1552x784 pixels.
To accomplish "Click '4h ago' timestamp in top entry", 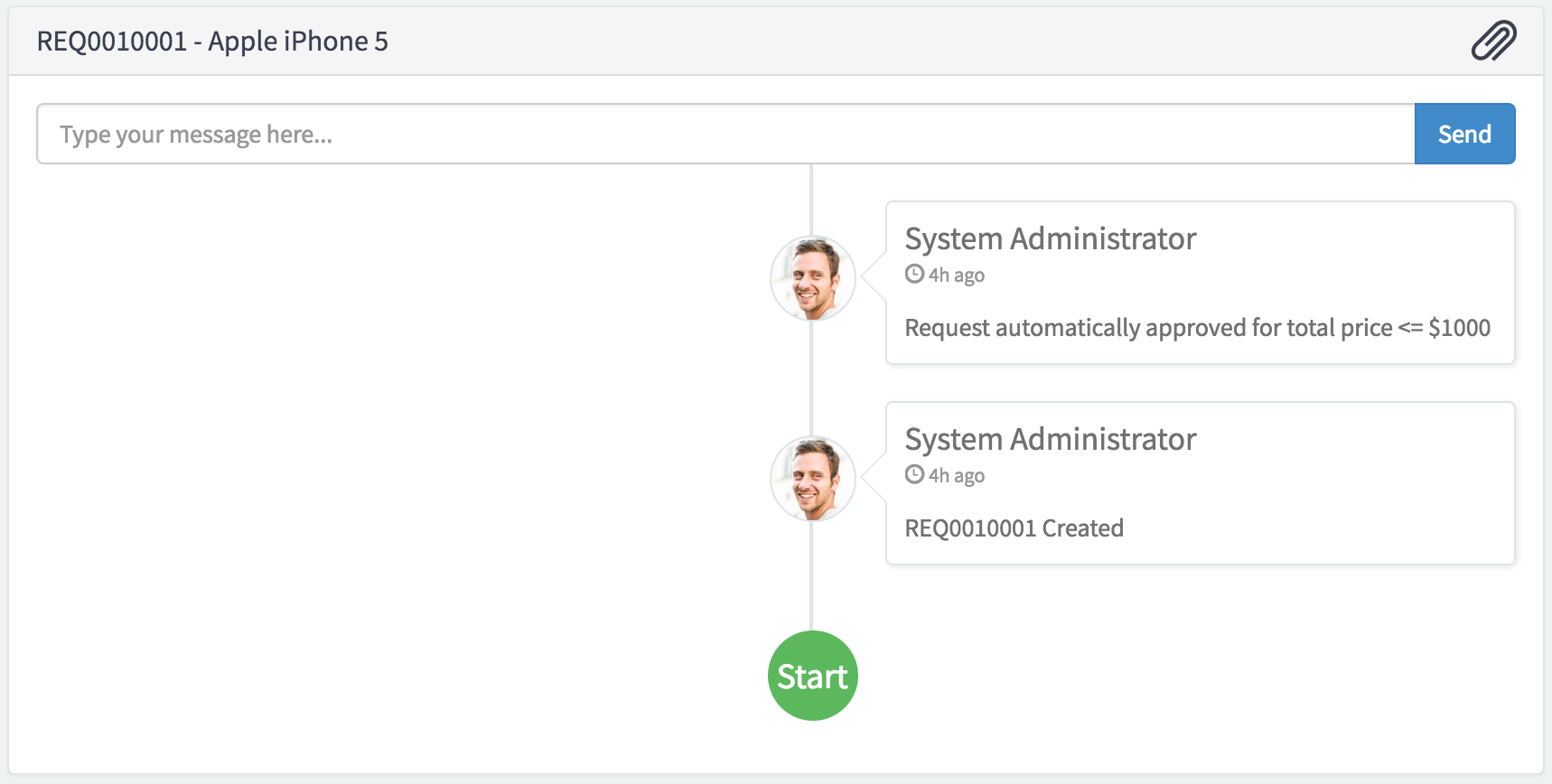I will 957,275.
